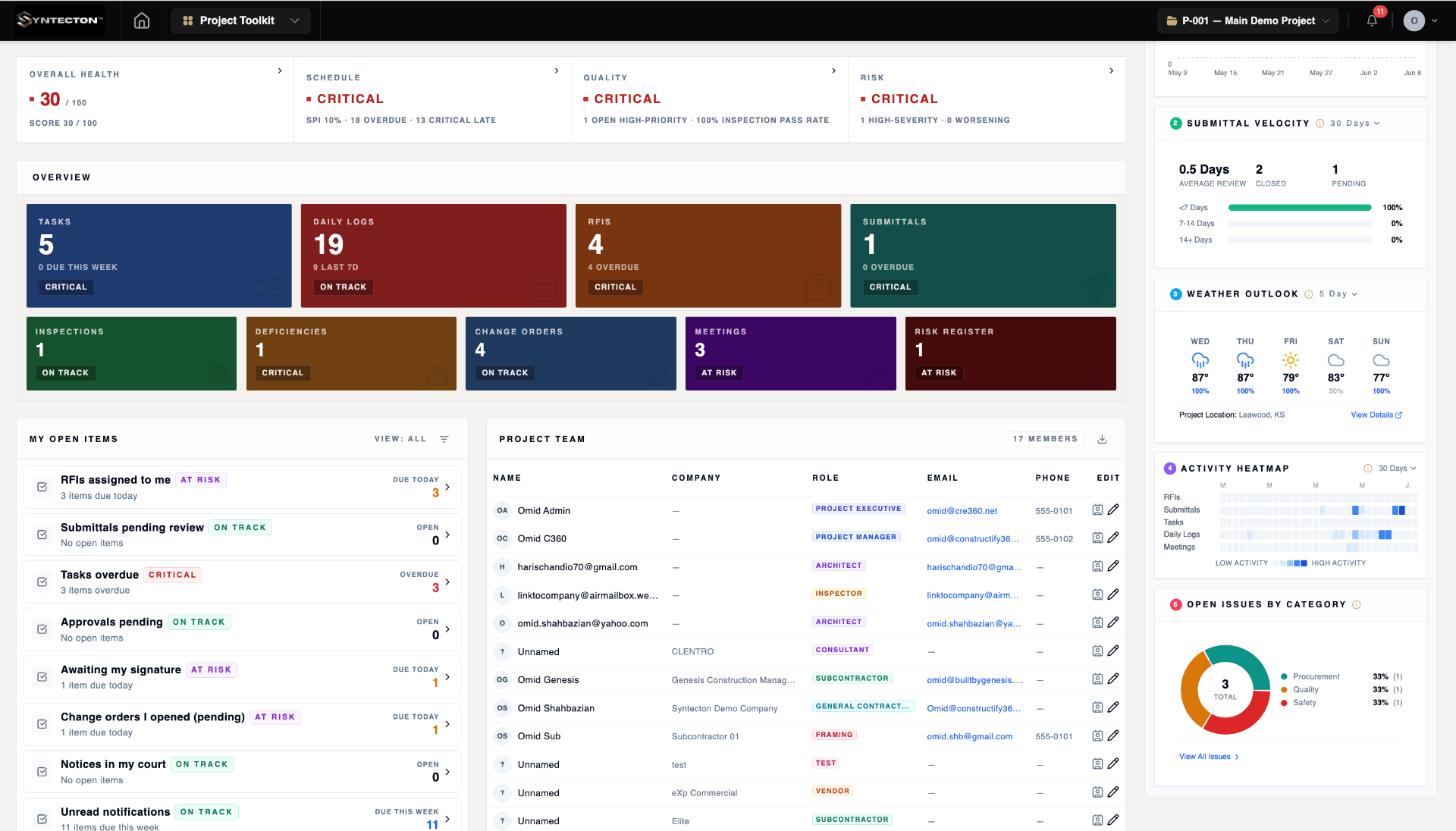Click View All Issues link
The height and width of the screenshot is (831, 1456).
coord(1209,757)
